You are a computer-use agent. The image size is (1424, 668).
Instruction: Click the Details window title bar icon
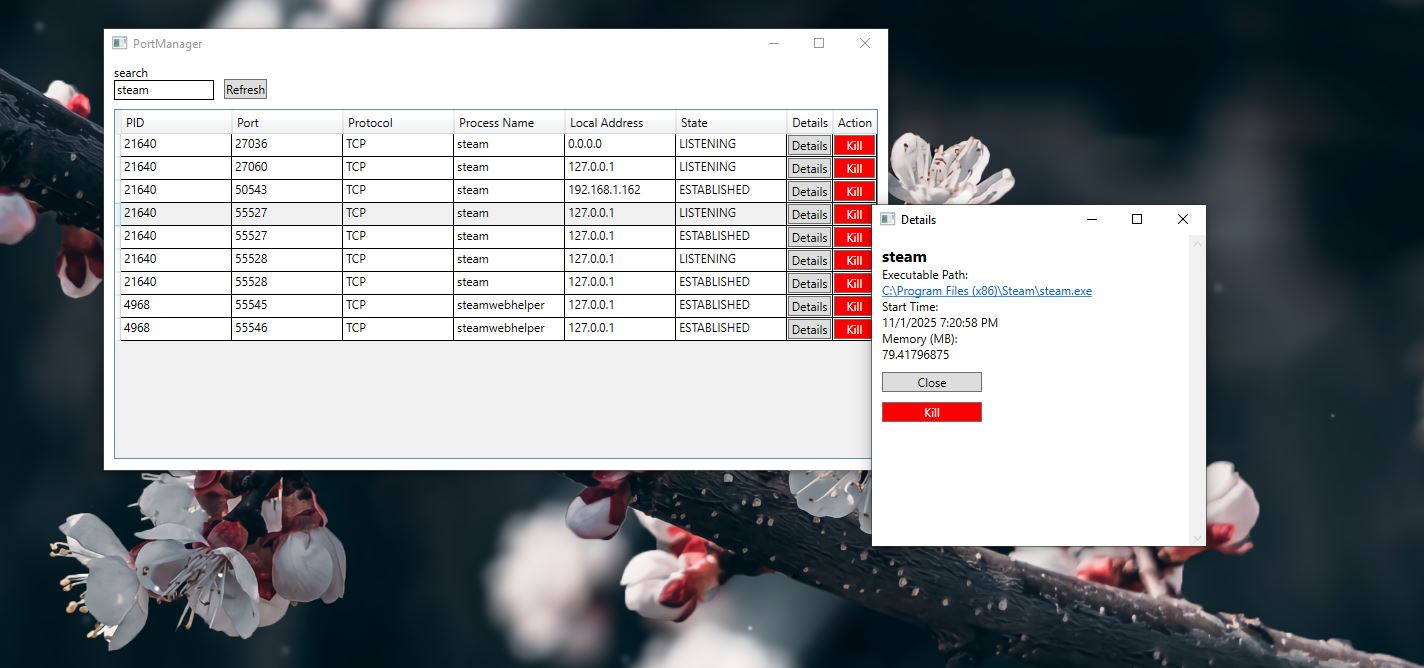pos(887,219)
